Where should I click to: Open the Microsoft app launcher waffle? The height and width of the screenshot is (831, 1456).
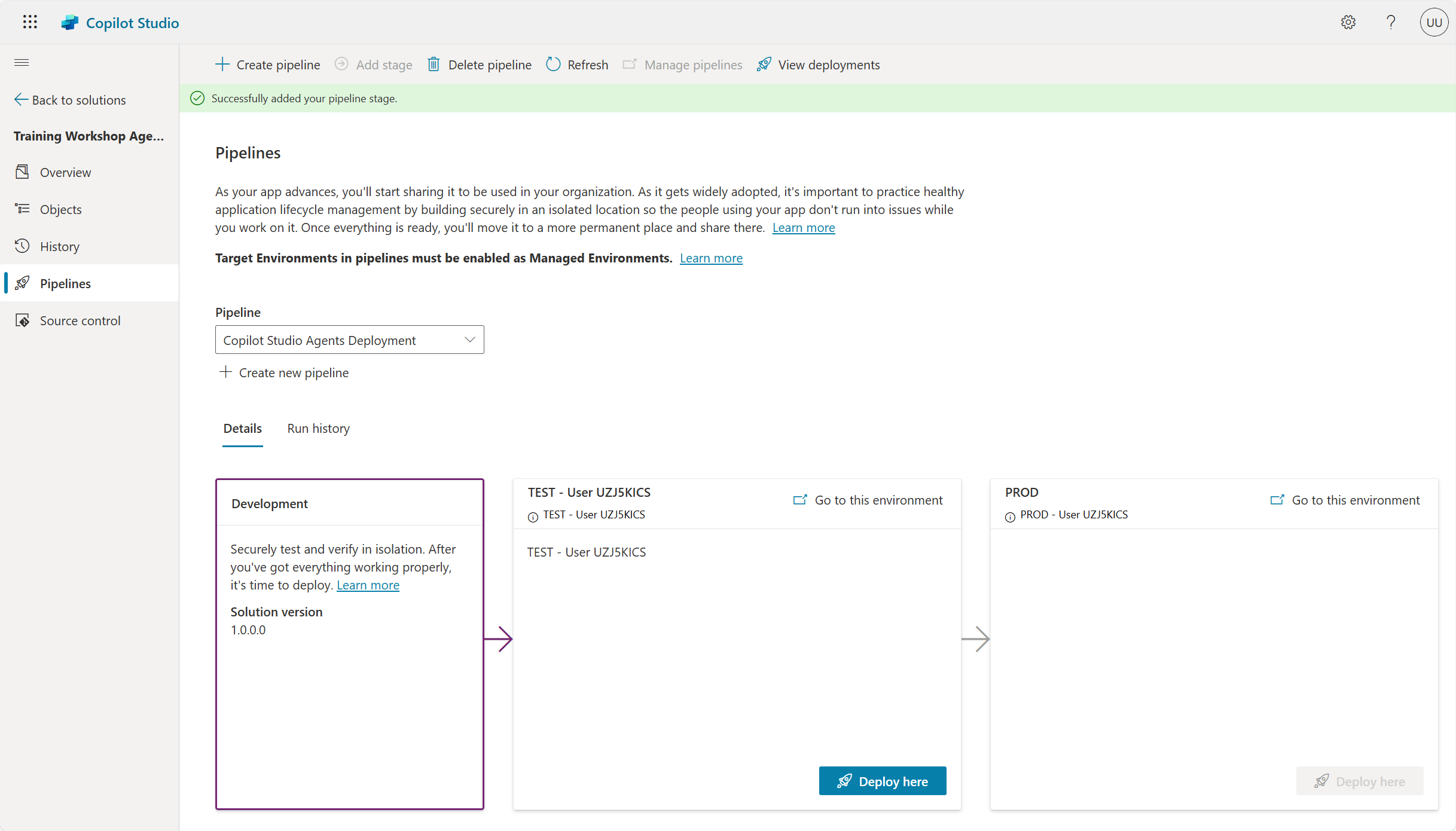pos(30,22)
